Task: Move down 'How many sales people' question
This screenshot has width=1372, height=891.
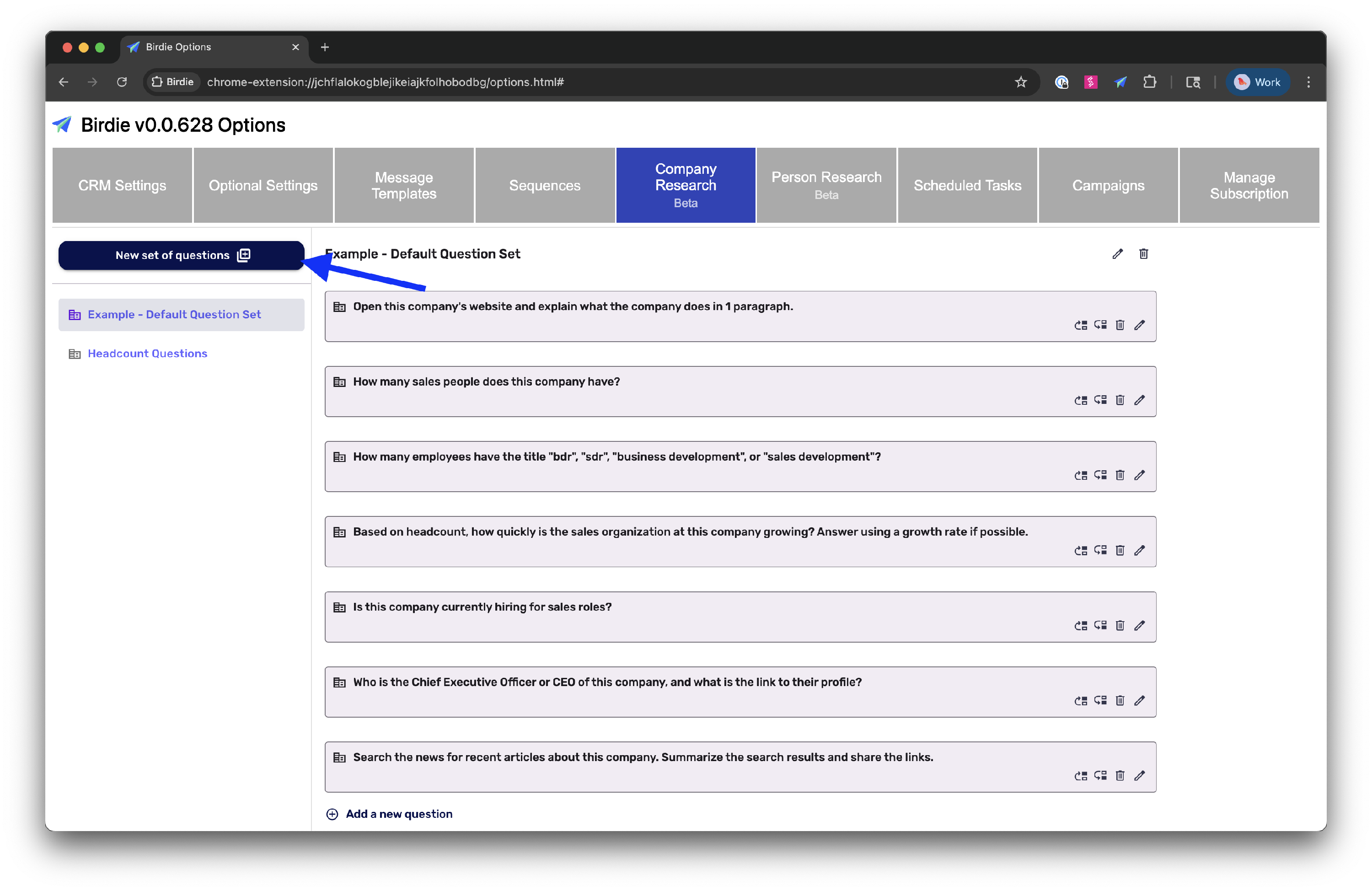Action: pos(1100,400)
